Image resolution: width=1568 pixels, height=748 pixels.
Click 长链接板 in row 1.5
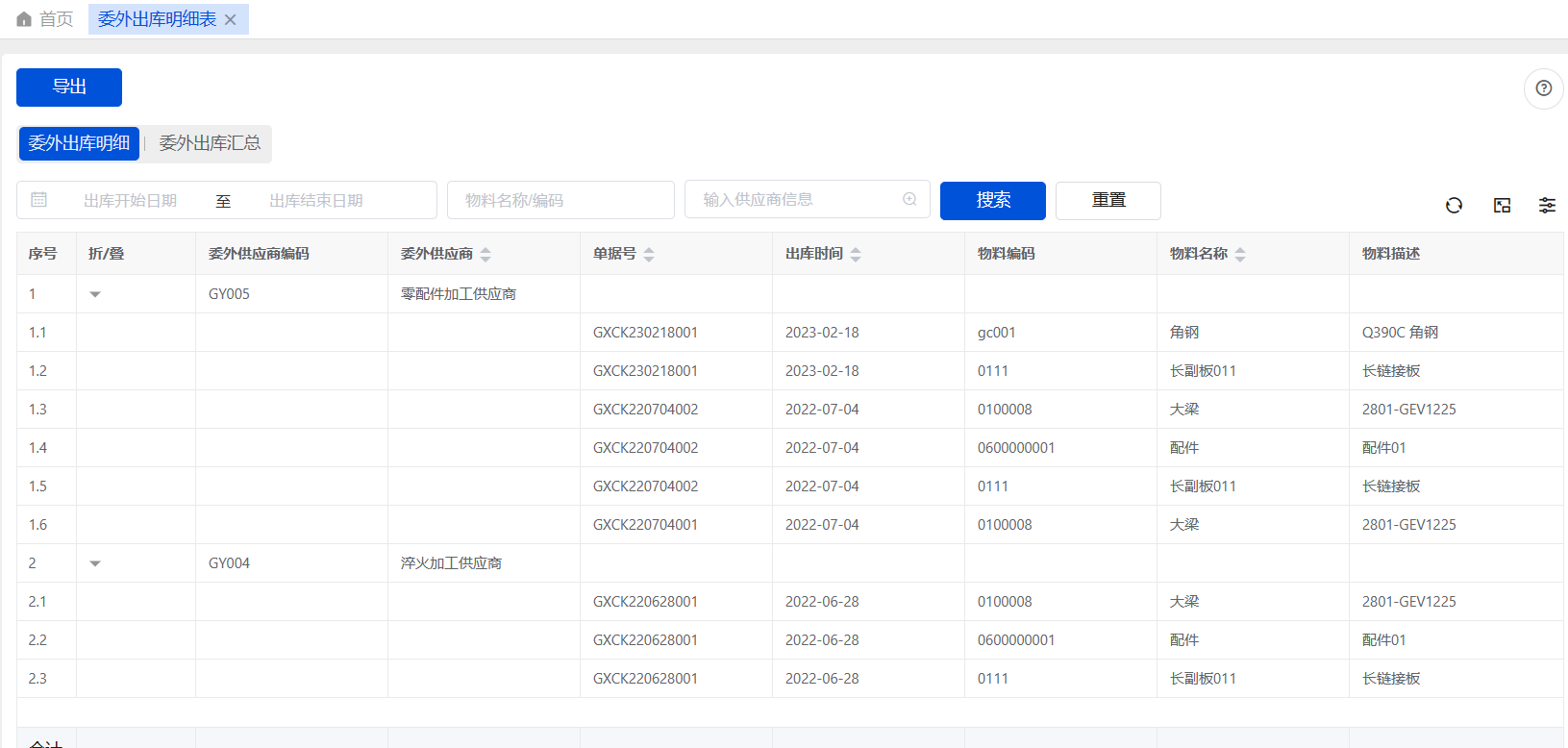click(1391, 486)
